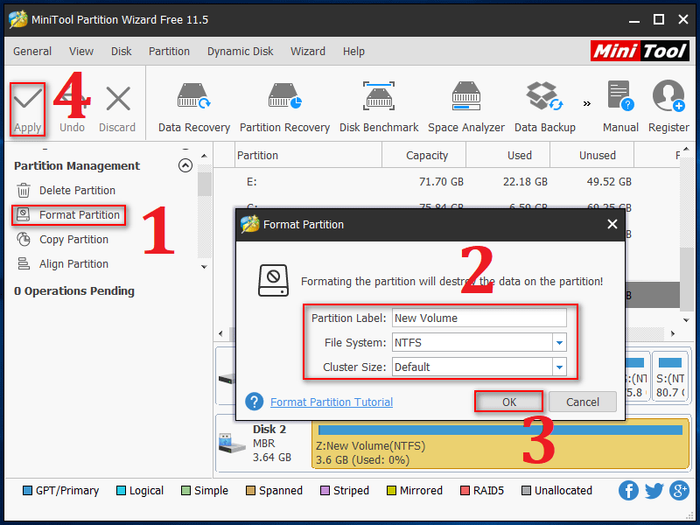Click 0 Operations Pending text
This screenshot has height=525, width=700.
tap(74, 291)
